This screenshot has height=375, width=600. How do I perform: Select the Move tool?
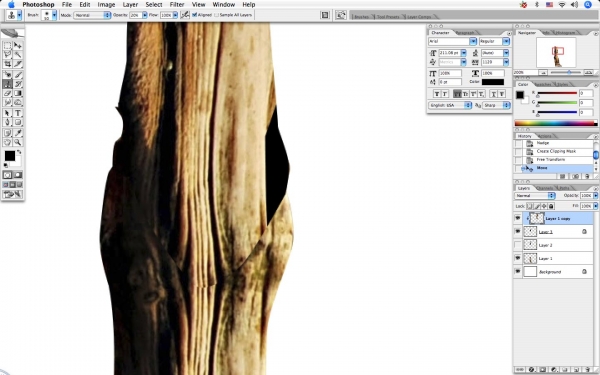[18, 46]
